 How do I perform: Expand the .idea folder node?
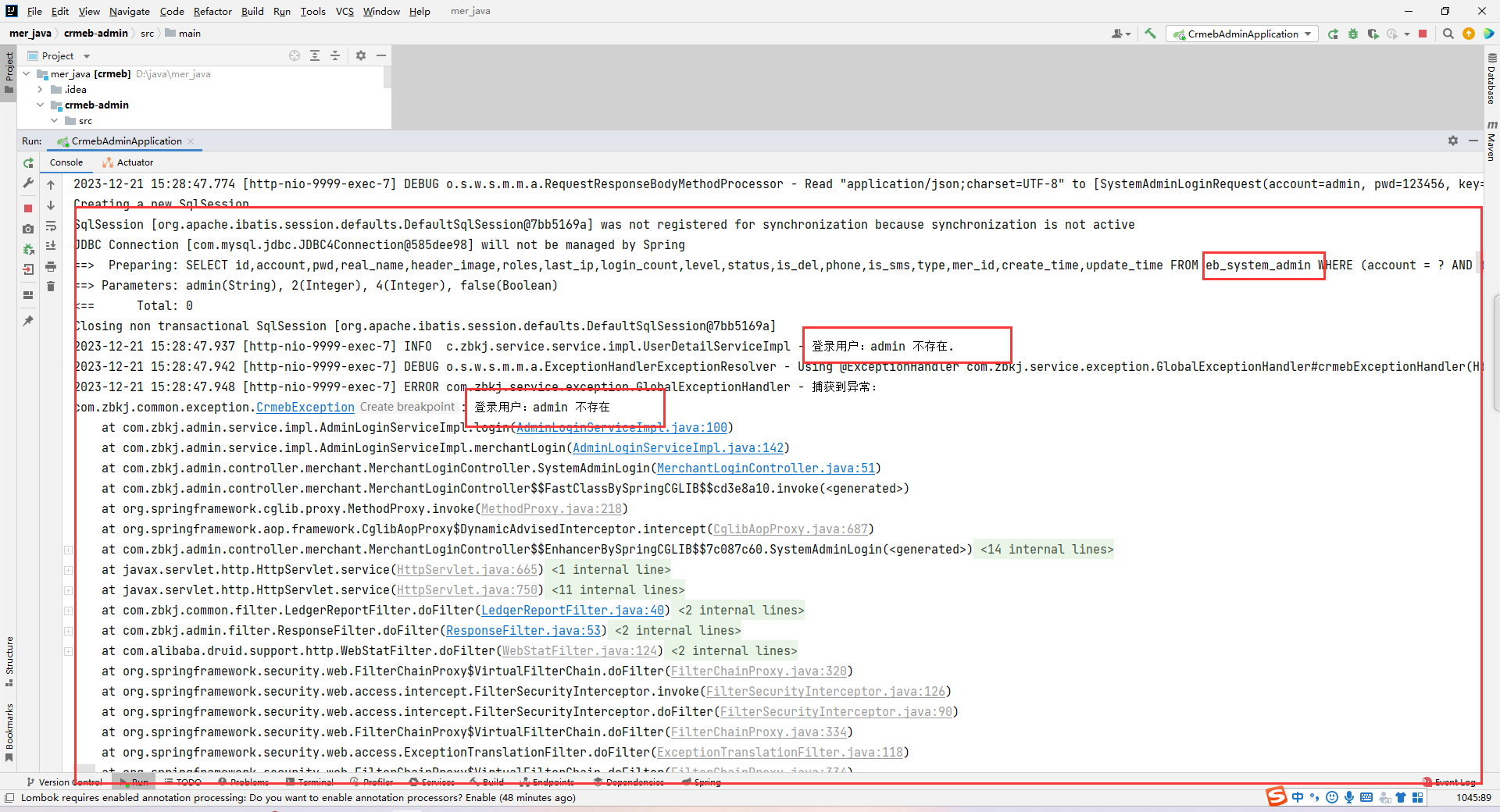click(41, 90)
